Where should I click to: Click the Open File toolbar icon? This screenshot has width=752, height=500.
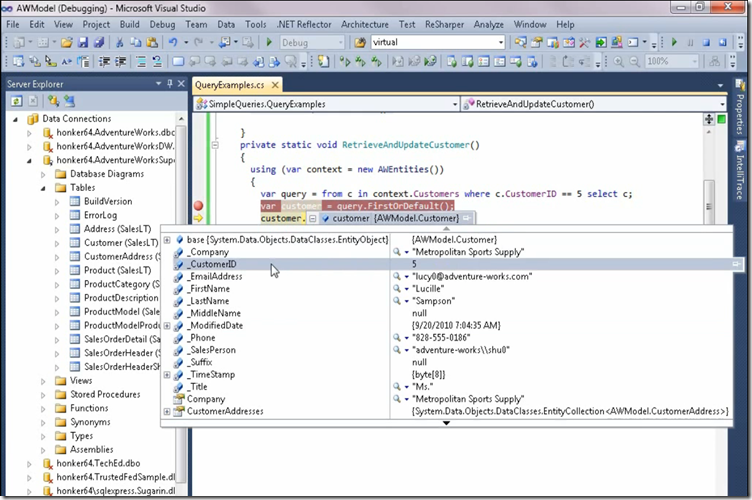coord(67,43)
